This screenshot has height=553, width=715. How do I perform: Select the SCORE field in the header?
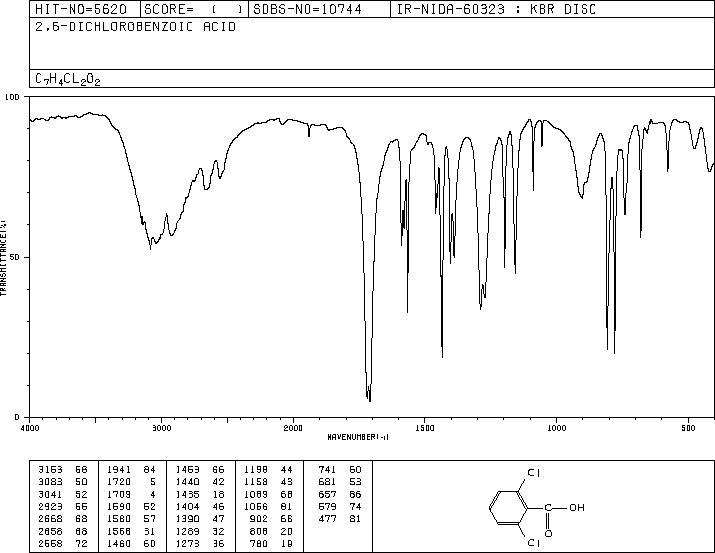(x=194, y=9)
